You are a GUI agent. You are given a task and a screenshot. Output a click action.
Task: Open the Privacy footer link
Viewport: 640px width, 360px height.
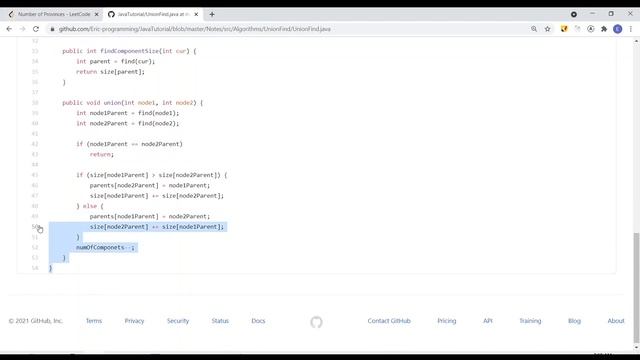coord(134,321)
